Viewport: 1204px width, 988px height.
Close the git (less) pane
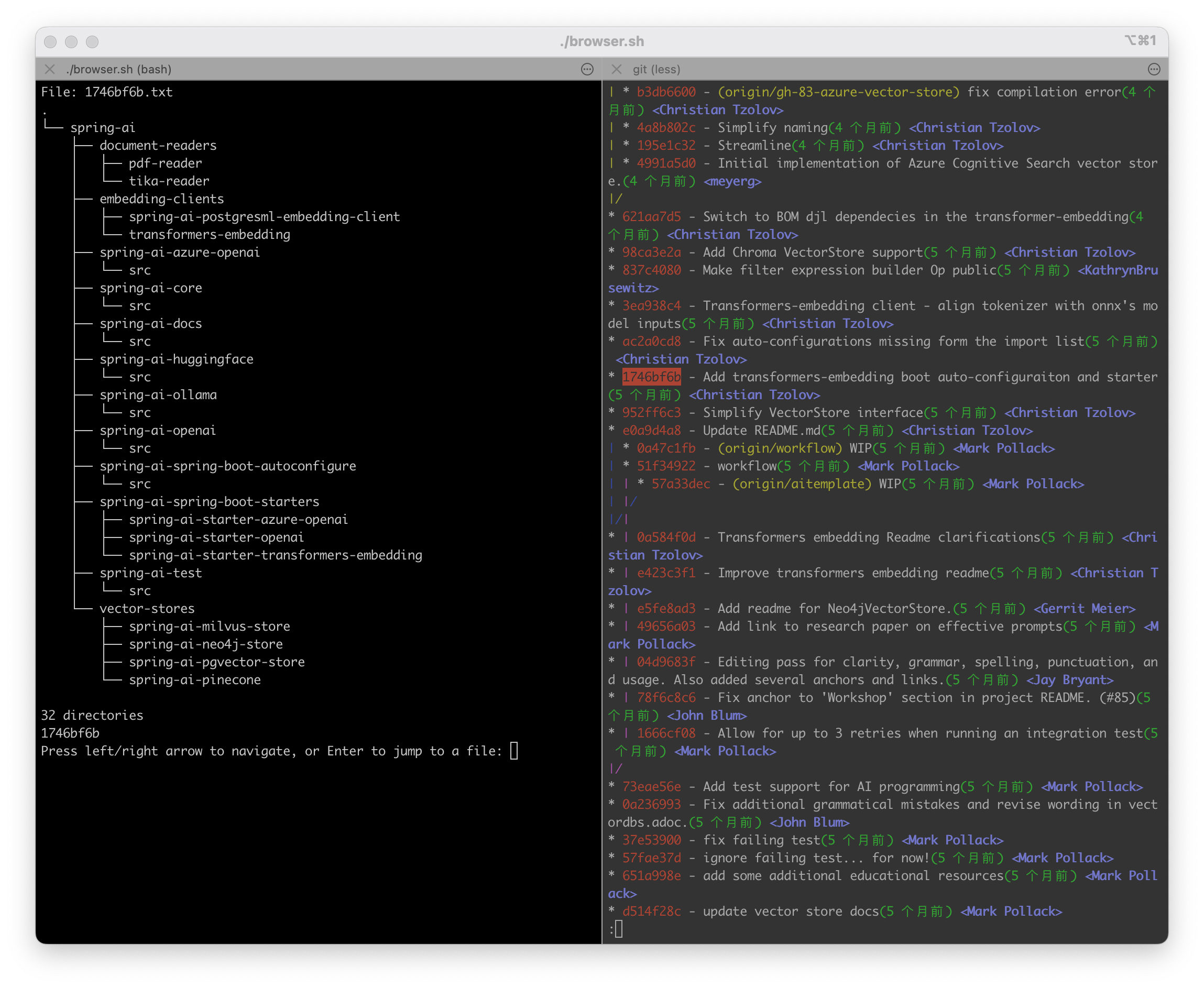pyautogui.click(x=616, y=69)
